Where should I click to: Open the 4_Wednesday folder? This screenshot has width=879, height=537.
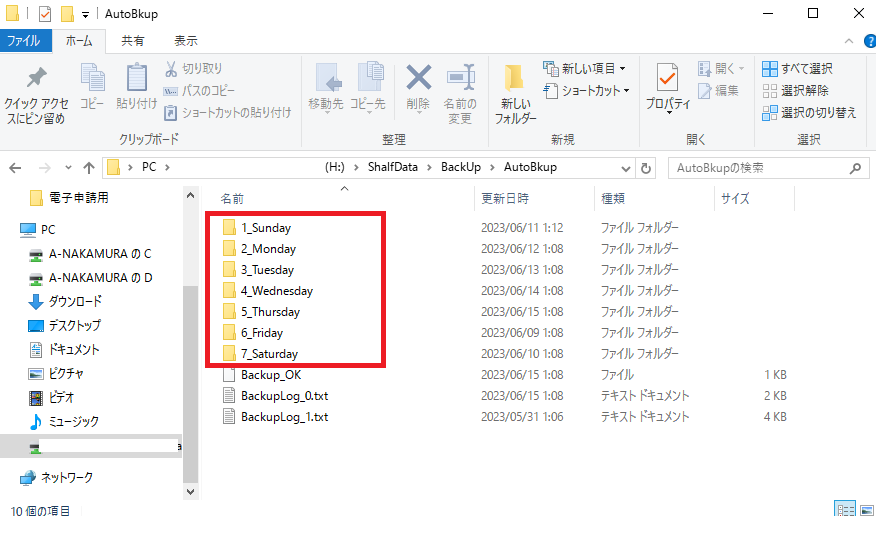point(276,291)
